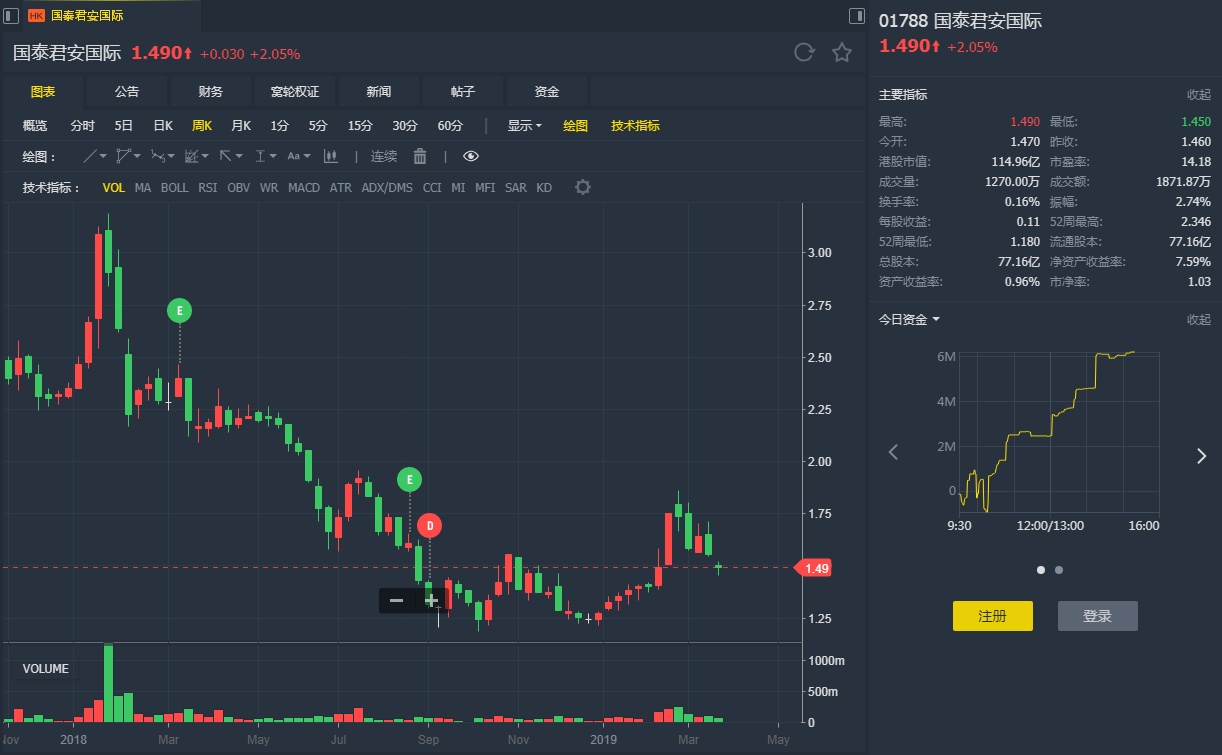The image size is (1222, 755).
Task: Enable SAR indicator
Action: [515, 188]
